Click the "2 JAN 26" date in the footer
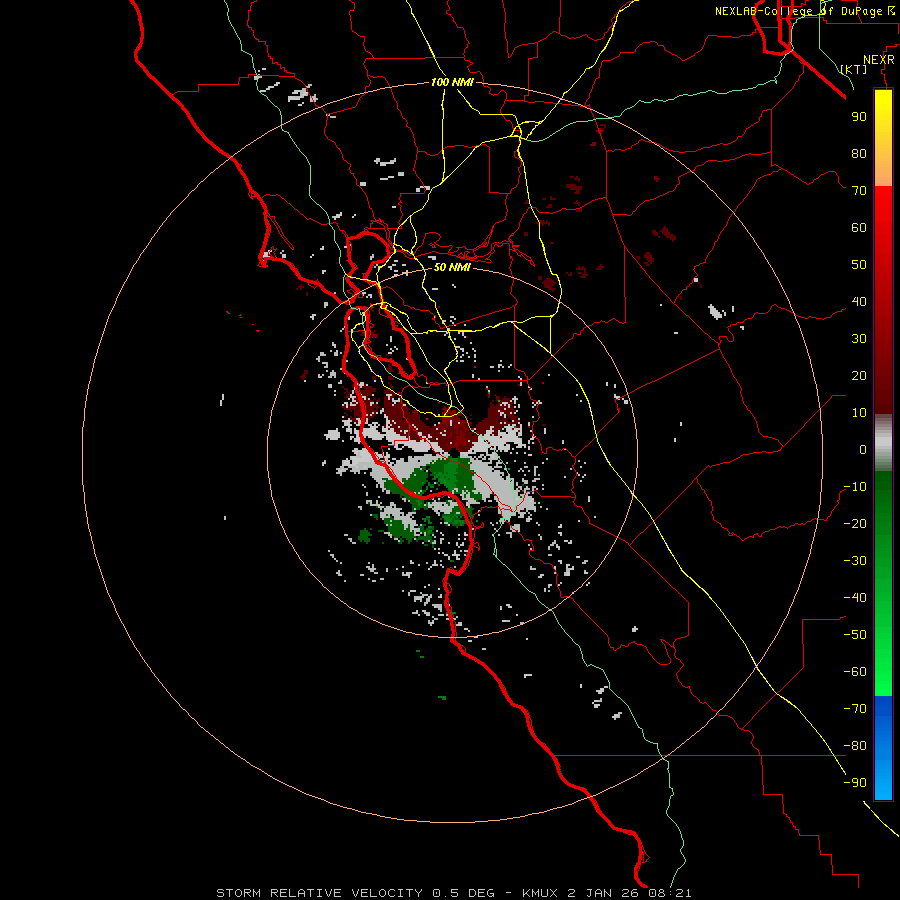The width and height of the screenshot is (900, 900). point(603,893)
